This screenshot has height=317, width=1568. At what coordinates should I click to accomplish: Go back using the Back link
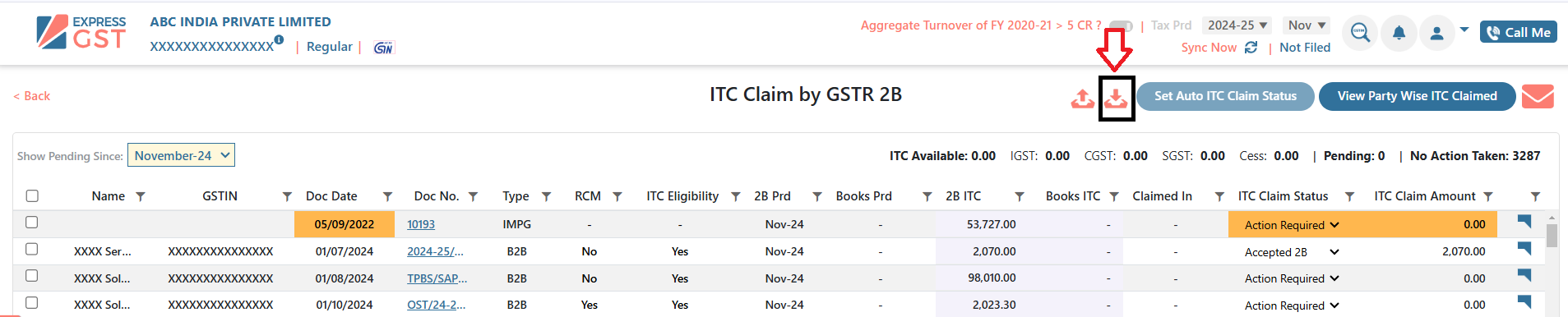pyautogui.click(x=32, y=96)
